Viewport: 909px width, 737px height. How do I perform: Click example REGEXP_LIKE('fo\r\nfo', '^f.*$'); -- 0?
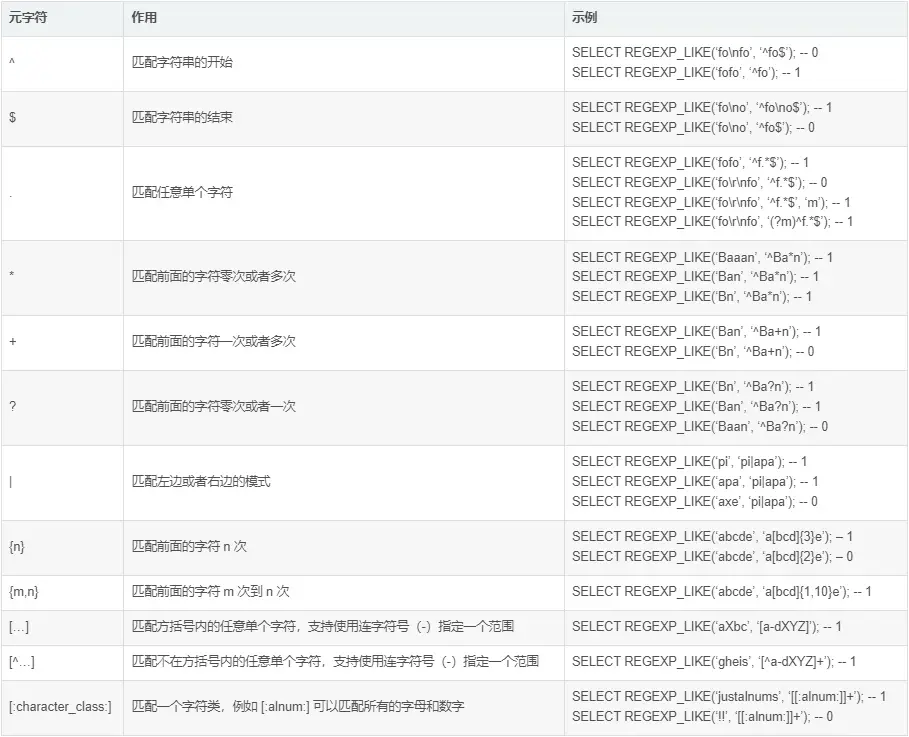point(700,183)
